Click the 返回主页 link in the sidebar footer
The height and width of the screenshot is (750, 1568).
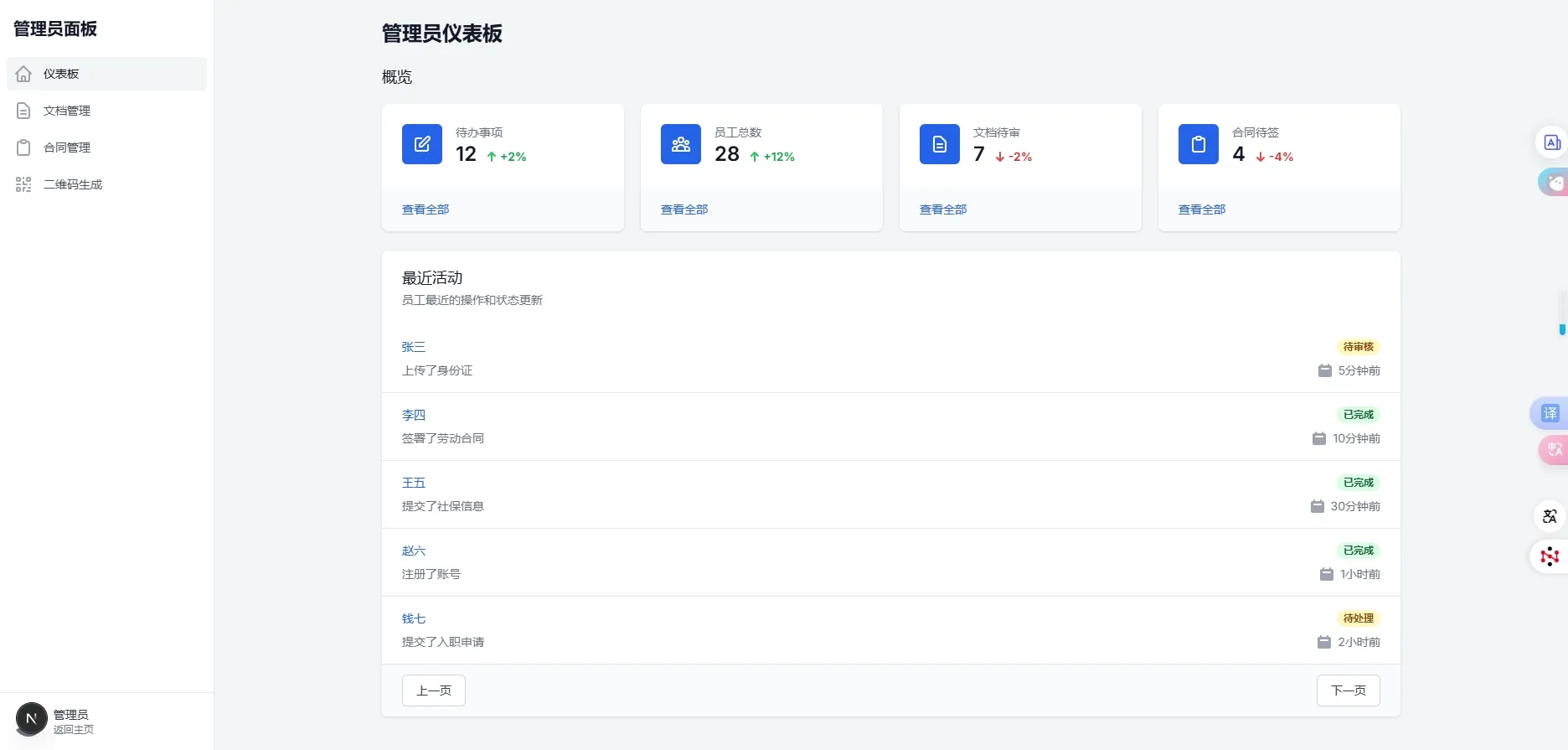click(74, 730)
